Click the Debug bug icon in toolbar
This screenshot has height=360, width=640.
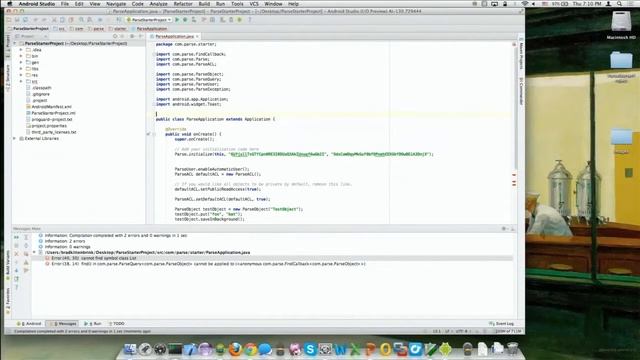click(x=185, y=20)
